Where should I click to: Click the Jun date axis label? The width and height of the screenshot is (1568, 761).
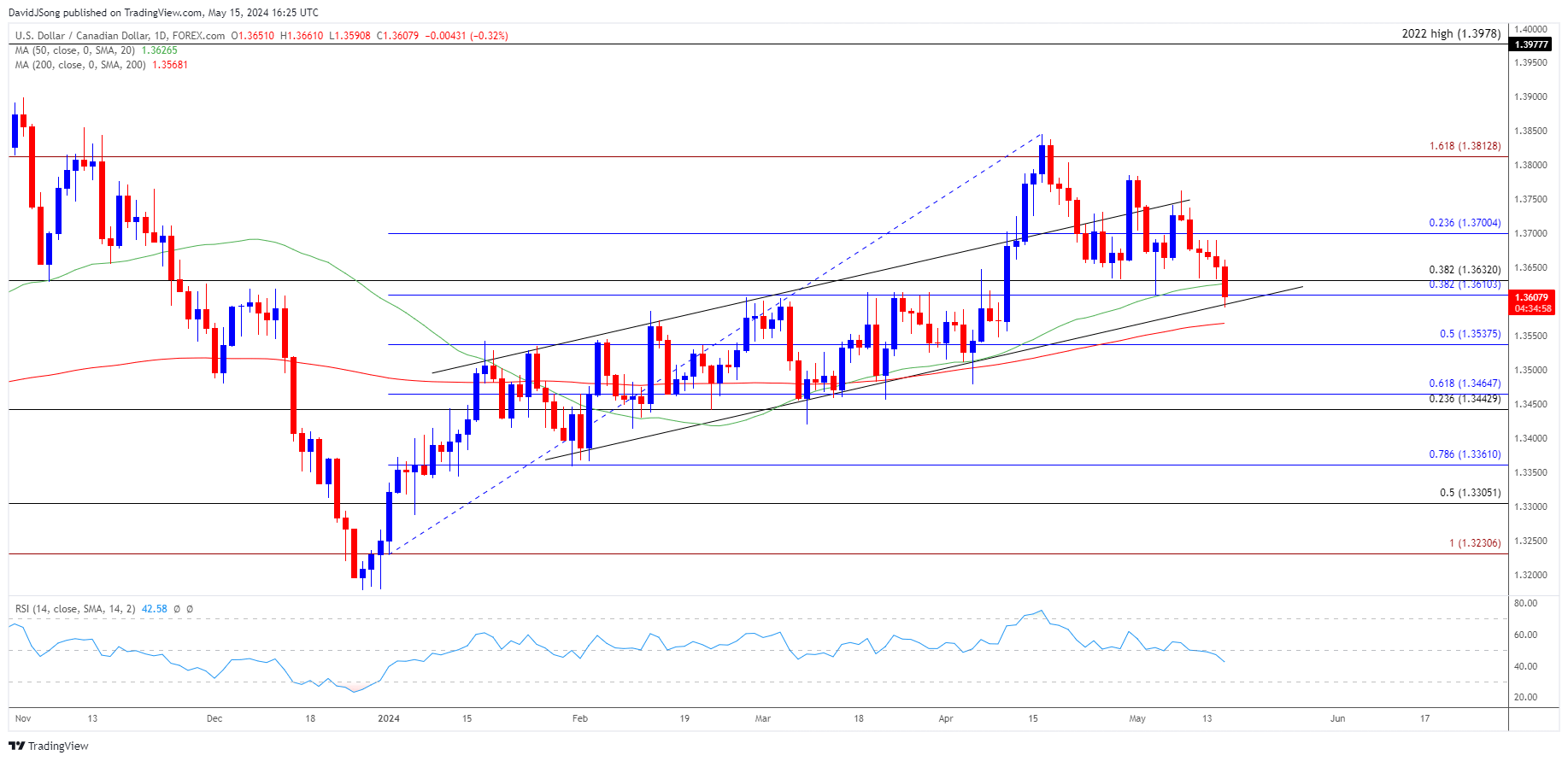pos(1337,719)
